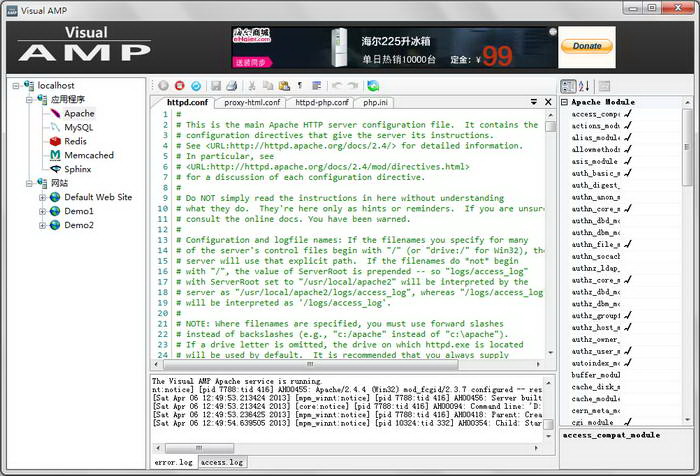Screen dimensions: 700x476
Task: Cut selection with the scissors icon
Action: click(252, 86)
